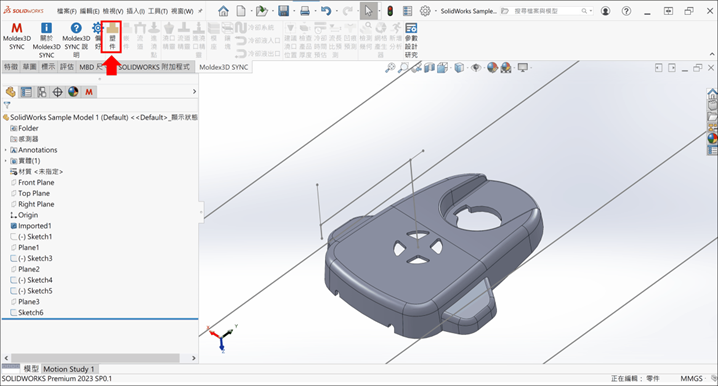Viewport: 718px width, 386px height.
Task: Click the Moldex3D SYNC ribbon button
Action: coord(17,37)
